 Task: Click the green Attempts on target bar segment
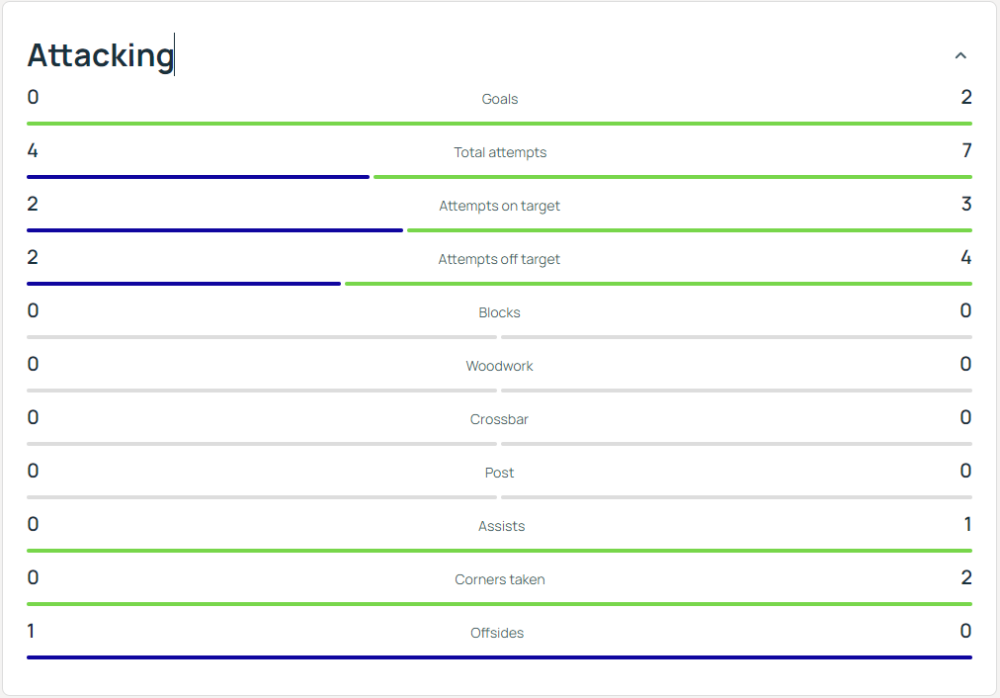coord(689,230)
